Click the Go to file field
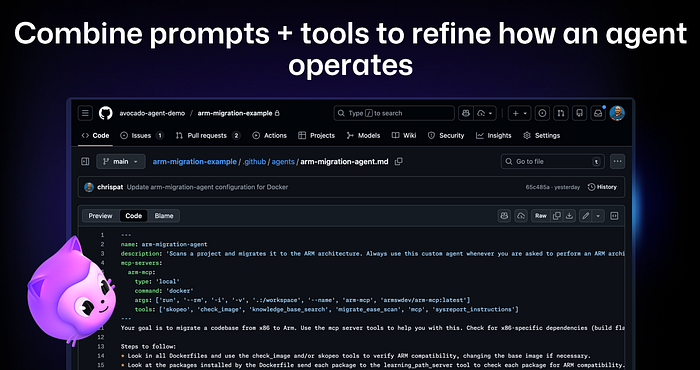 tap(553, 162)
